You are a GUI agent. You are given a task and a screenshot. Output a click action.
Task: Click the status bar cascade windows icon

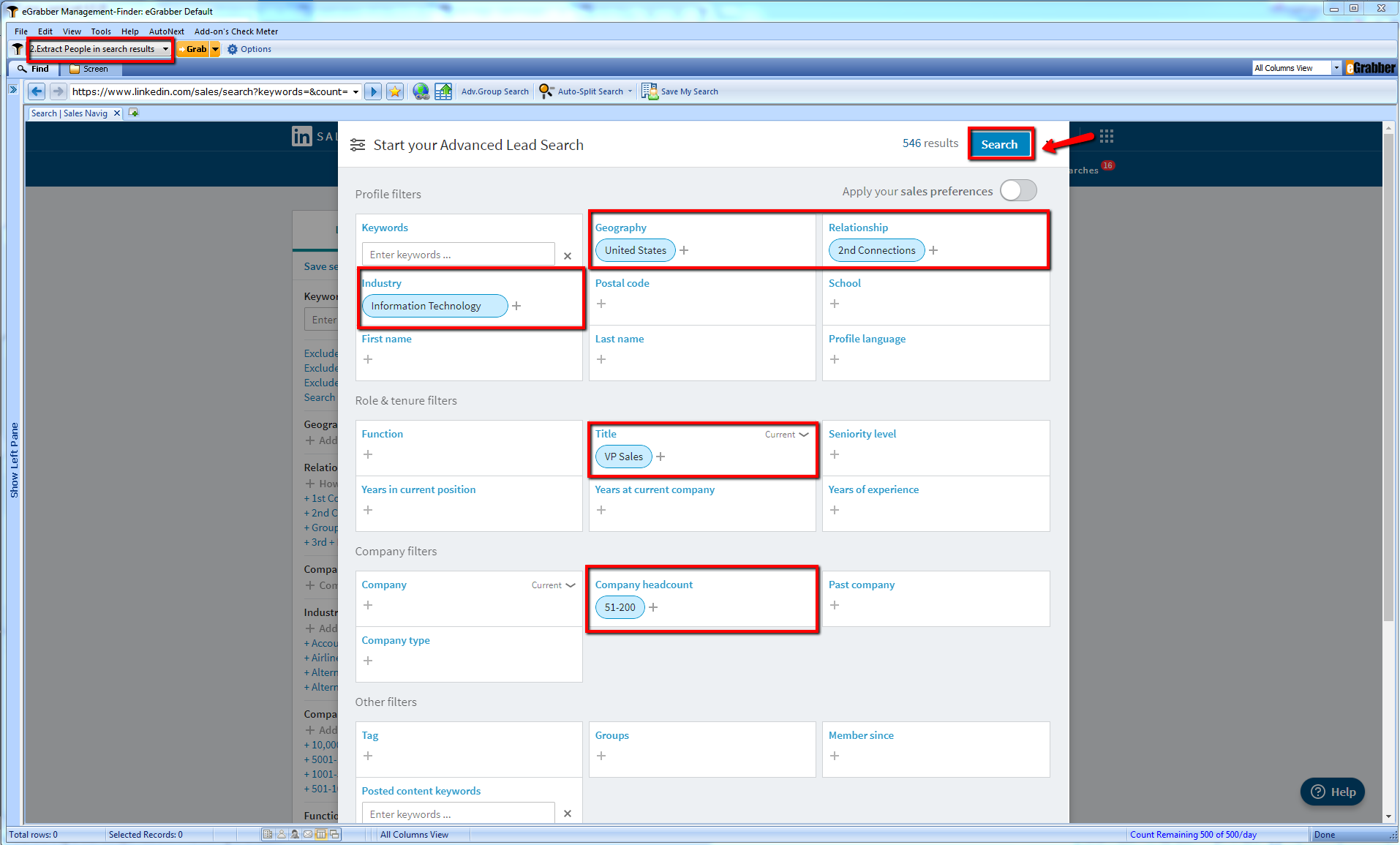(x=335, y=834)
